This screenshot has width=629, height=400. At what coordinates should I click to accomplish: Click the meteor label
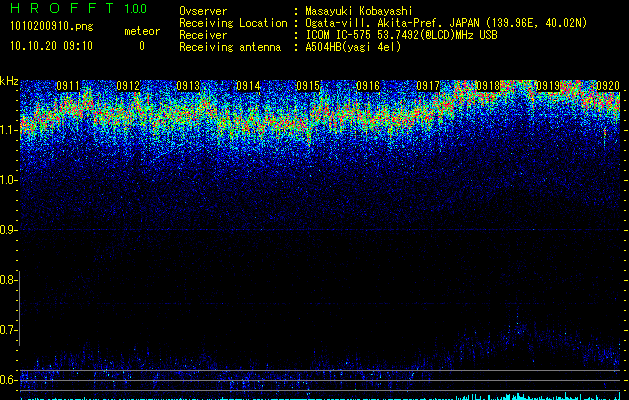click(x=142, y=31)
